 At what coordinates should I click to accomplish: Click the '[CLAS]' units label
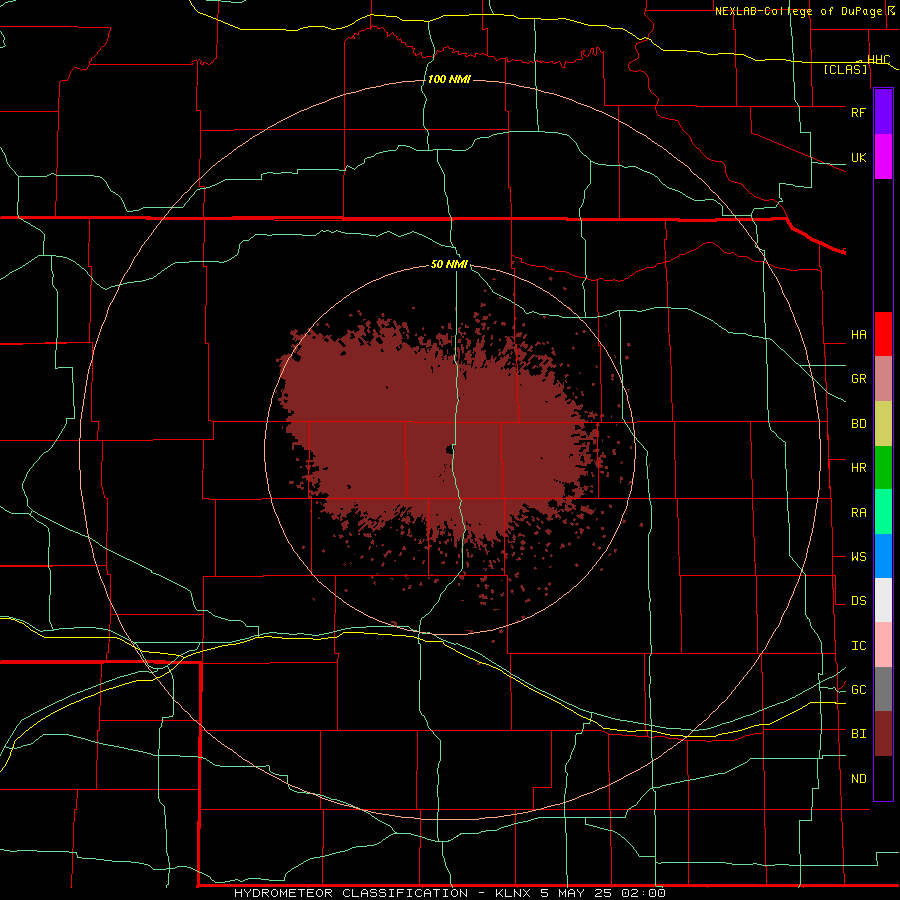click(x=845, y=69)
